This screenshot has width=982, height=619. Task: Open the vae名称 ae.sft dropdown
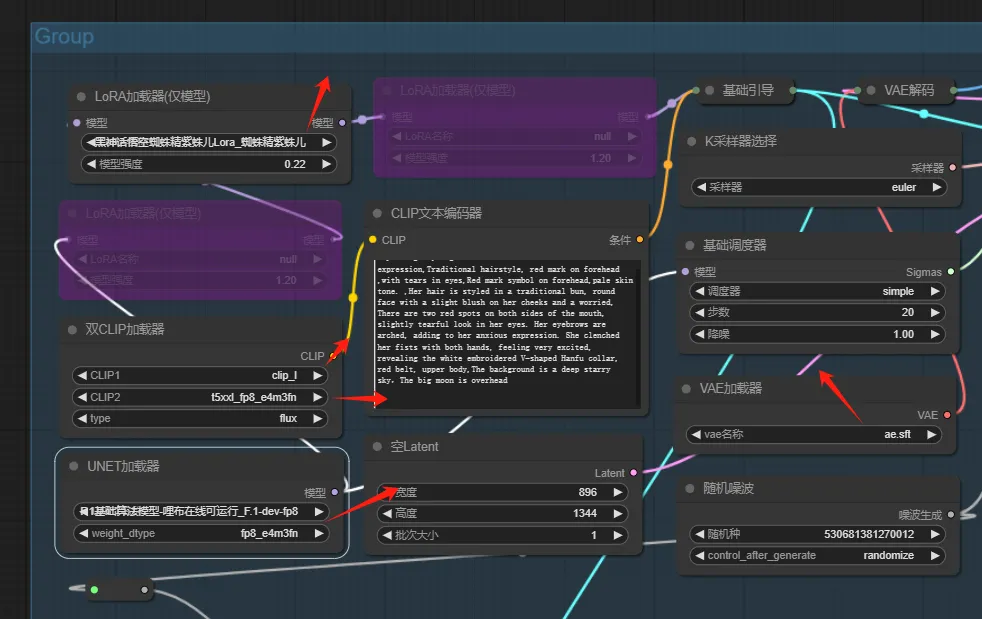(814, 435)
